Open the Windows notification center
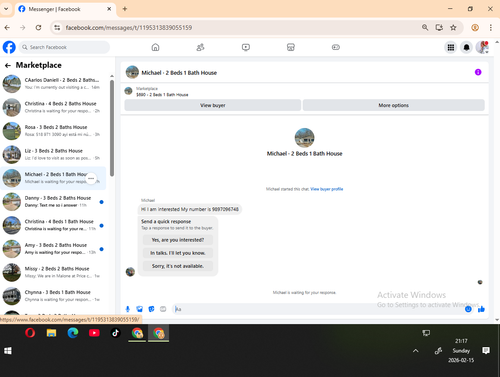 pyautogui.click(x=486, y=350)
